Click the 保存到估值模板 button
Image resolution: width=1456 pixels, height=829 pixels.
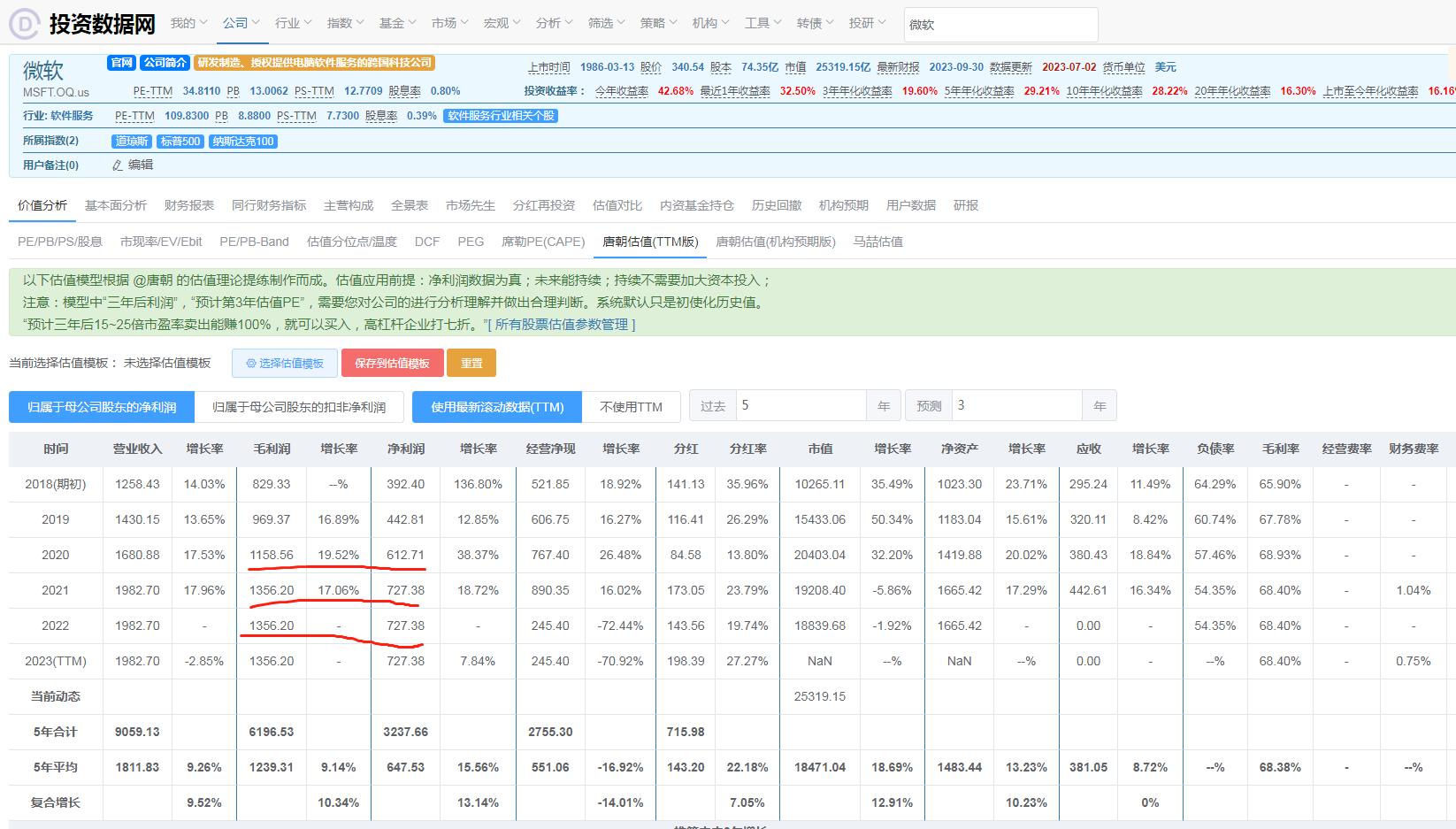392,363
